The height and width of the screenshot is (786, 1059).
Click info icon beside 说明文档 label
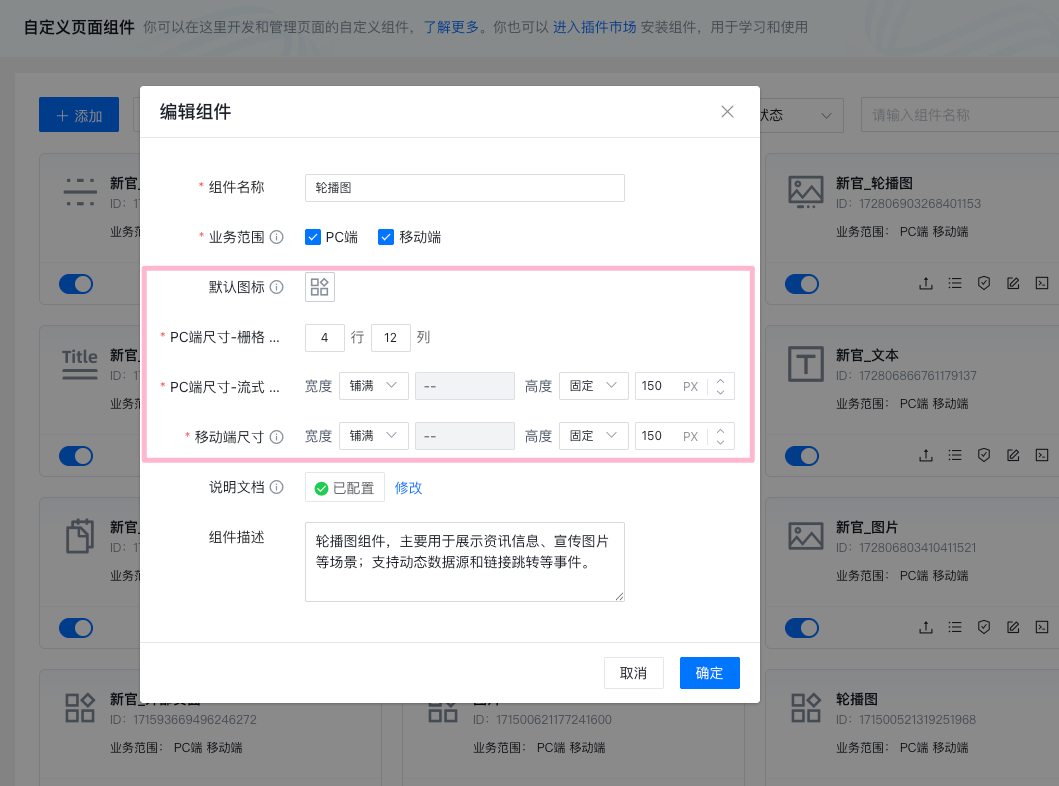click(x=277, y=487)
